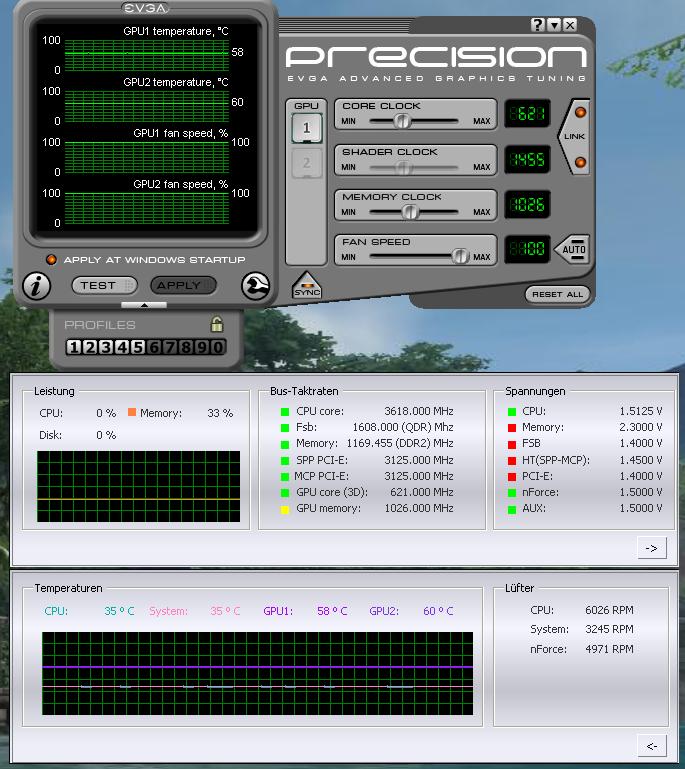Click the fan speed 100 digital readout
Image resolution: width=685 pixels, height=769 pixels.
528,249
